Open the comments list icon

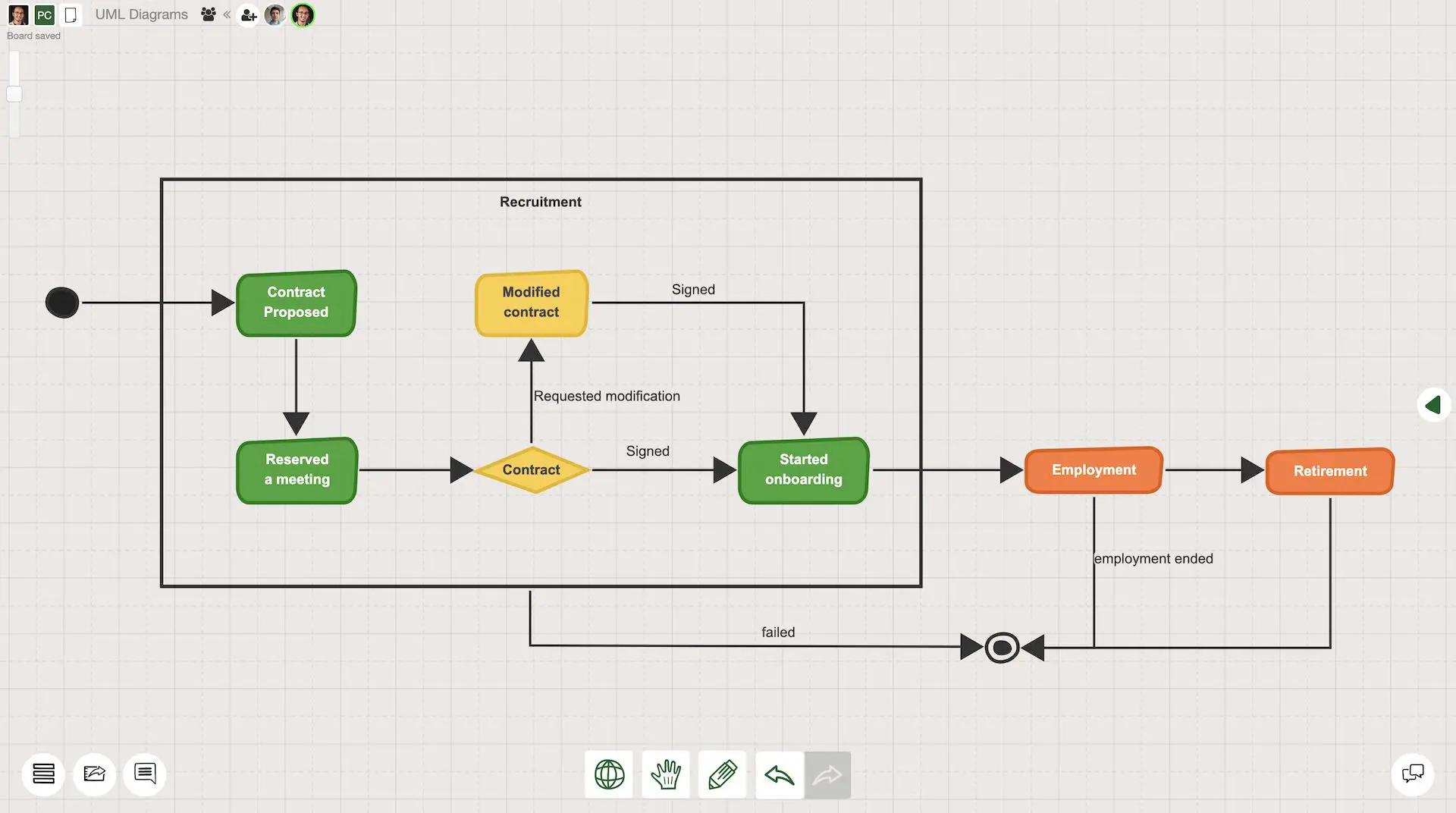(x=145, y=774)
